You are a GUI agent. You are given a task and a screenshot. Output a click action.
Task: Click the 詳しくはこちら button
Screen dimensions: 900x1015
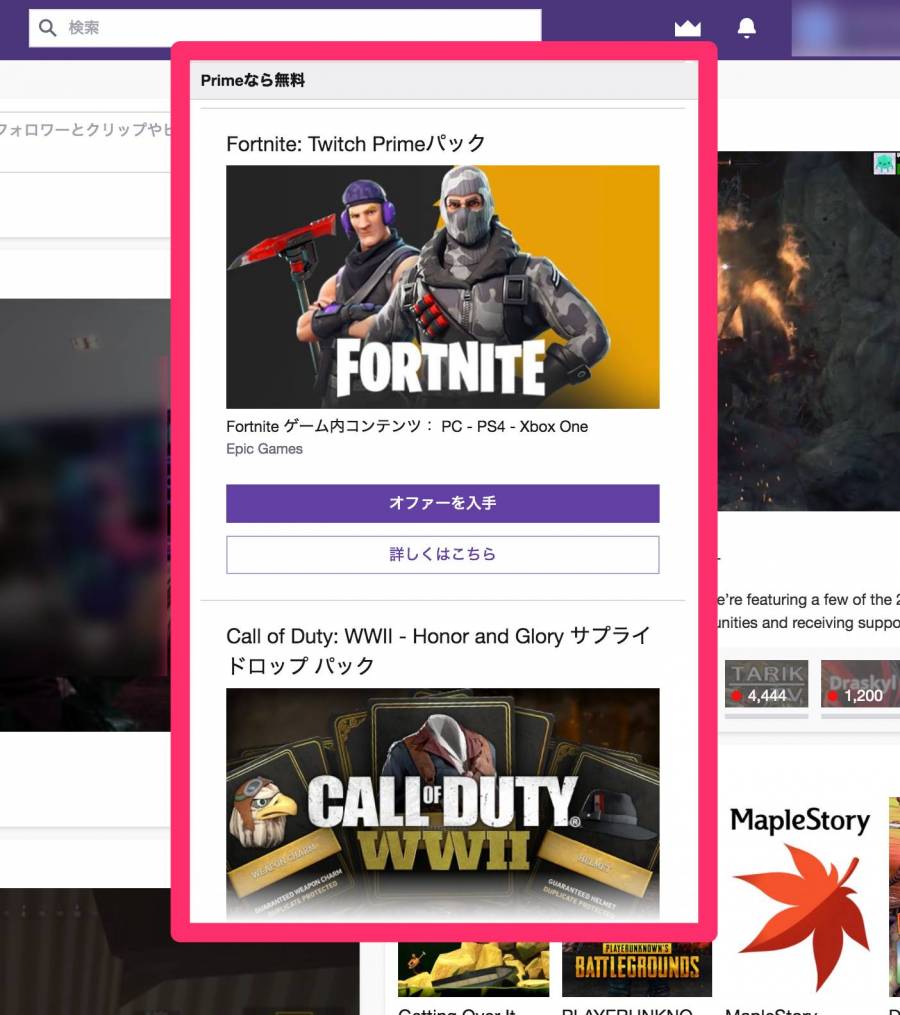coord(443,554)
